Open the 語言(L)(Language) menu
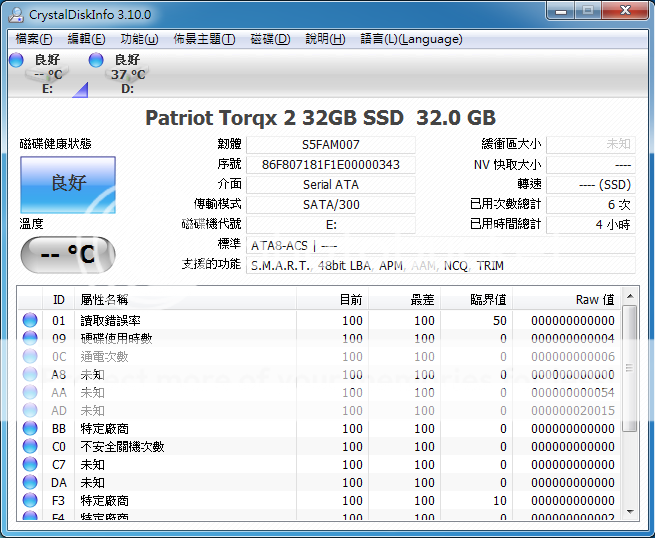 pos(411,39)
